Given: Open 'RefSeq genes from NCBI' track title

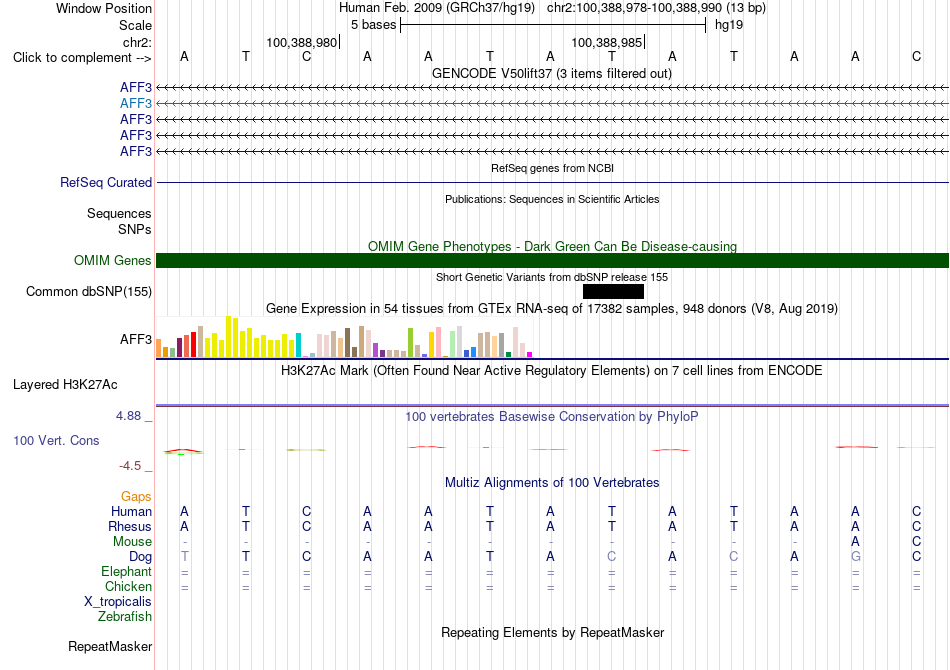Looking at the screenshot, I should tap(552, 168).
